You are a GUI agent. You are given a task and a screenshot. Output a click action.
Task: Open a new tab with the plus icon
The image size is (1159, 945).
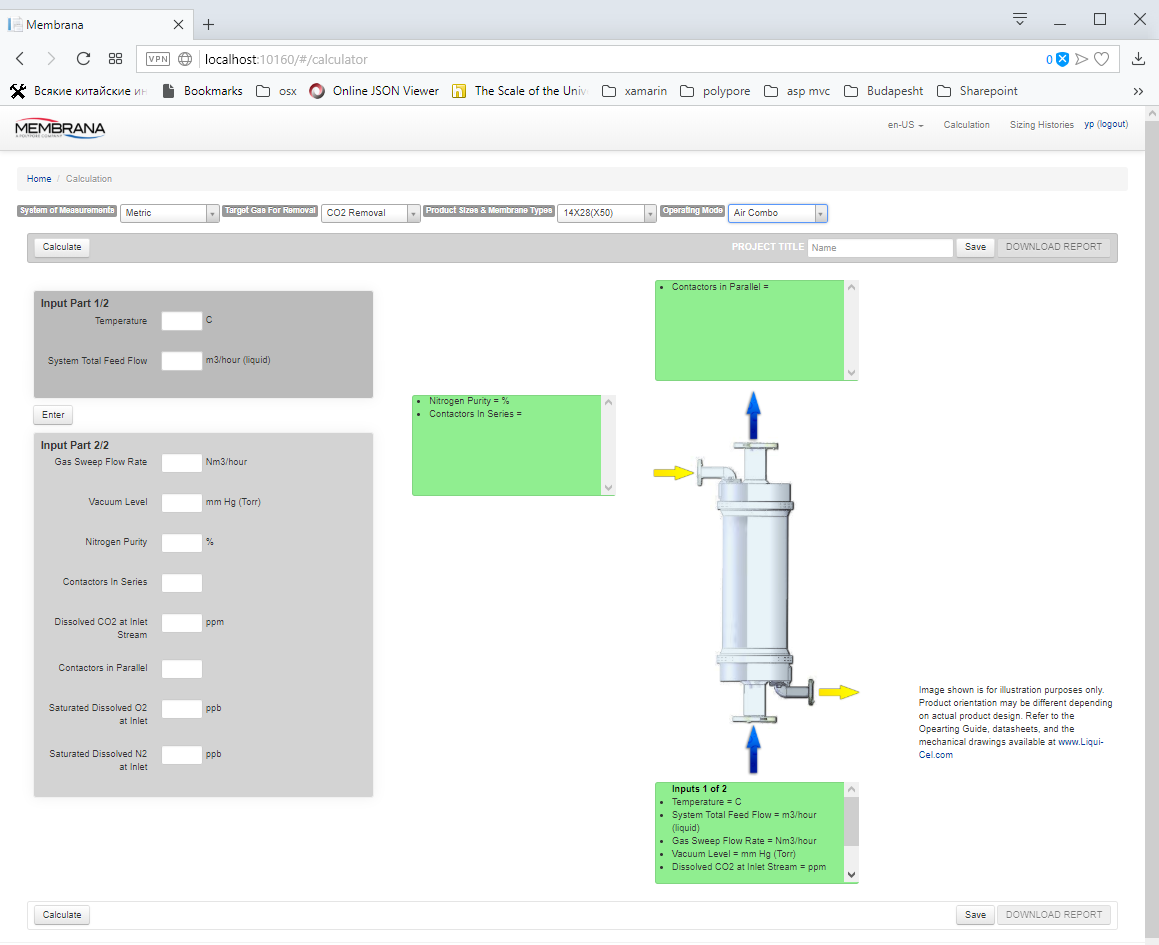point(208,24)
